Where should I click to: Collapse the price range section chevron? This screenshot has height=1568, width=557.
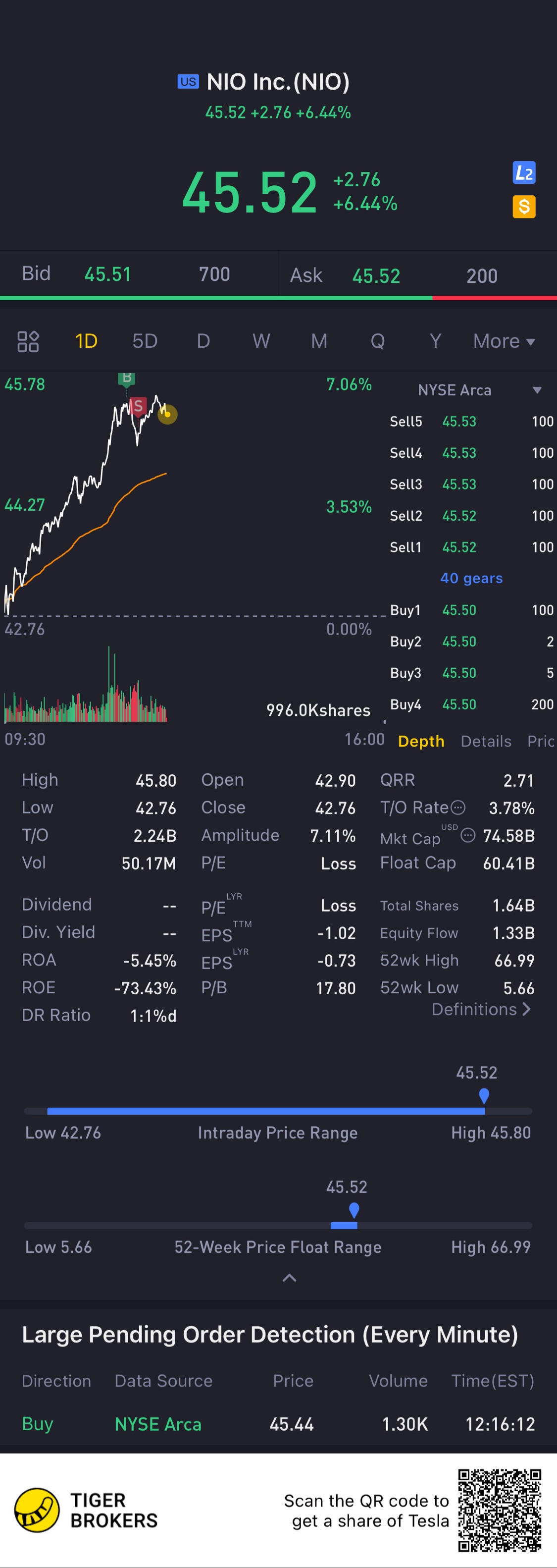pyautogui.click(x=290, y=1278)
